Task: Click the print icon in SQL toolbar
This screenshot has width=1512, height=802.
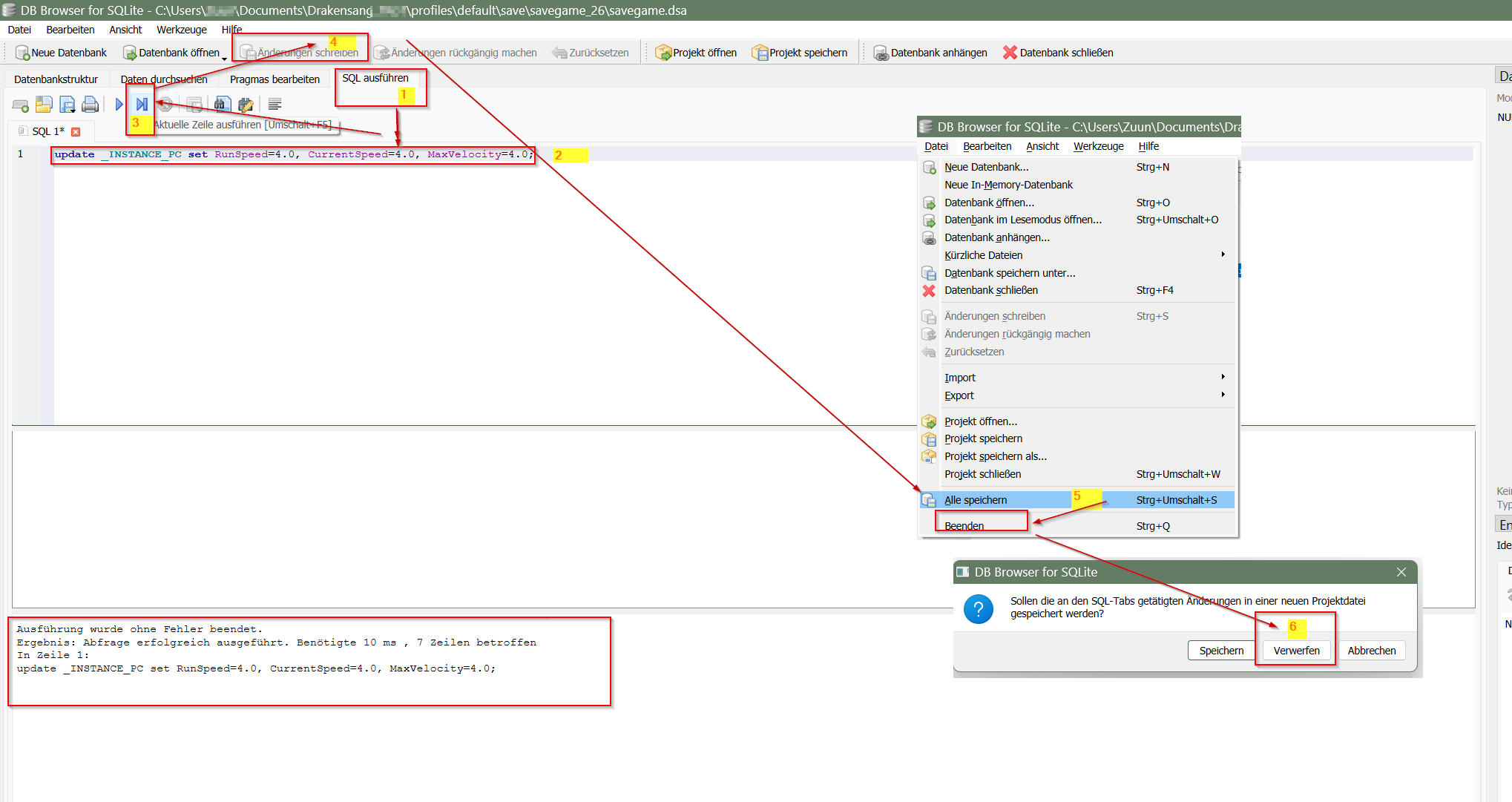Action: [x=91, y=105]
